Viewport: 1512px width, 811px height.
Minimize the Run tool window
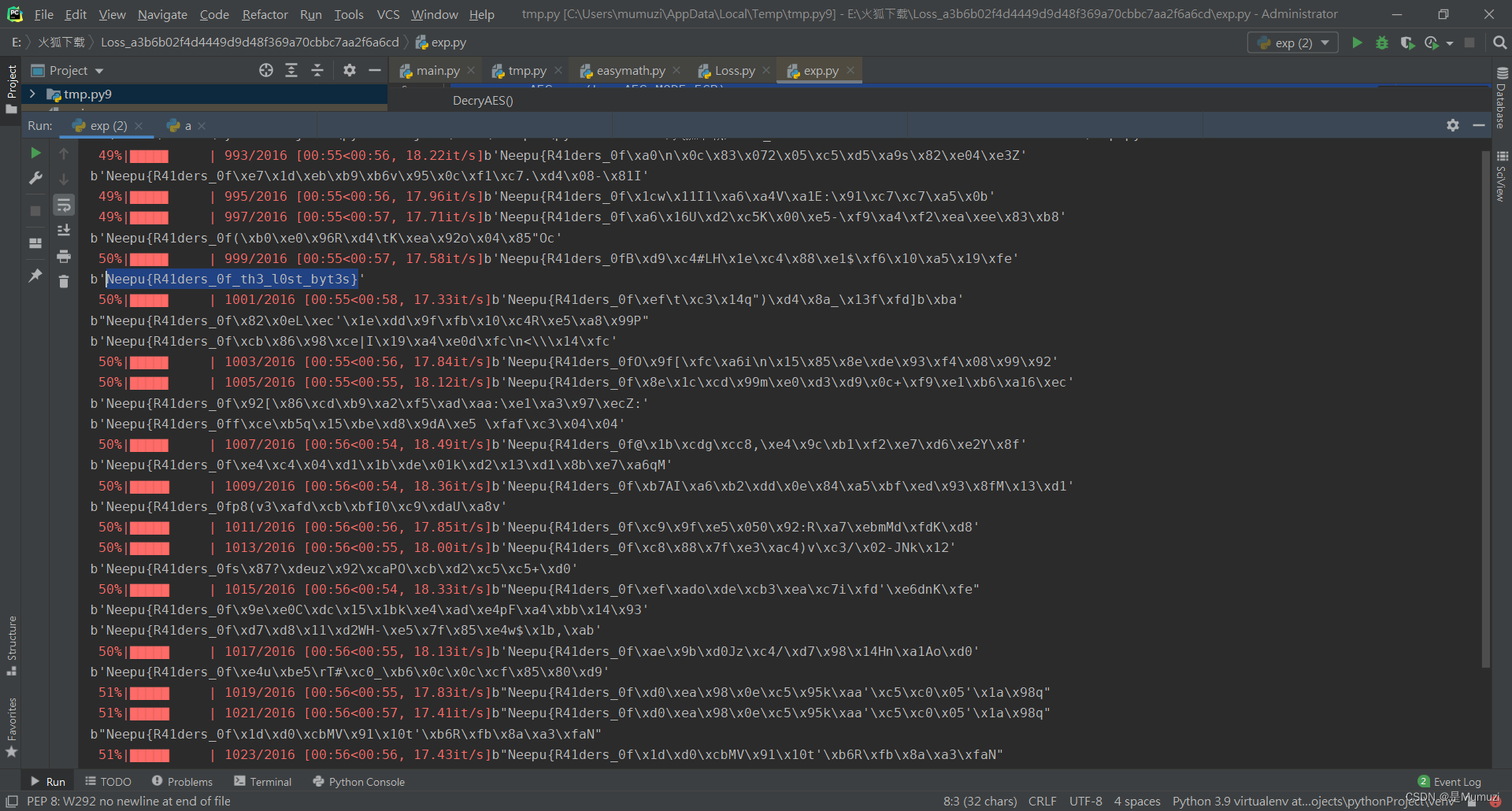point(1479,126)
